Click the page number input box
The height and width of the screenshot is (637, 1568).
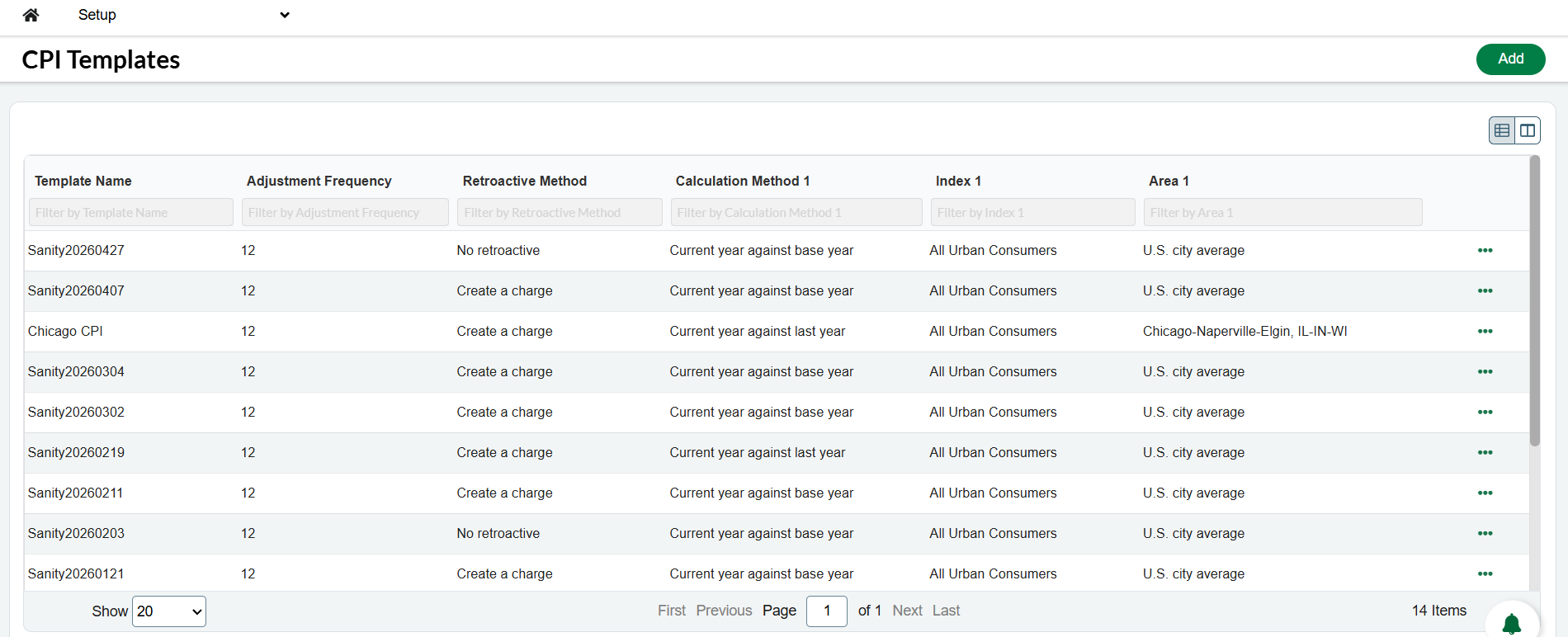827,611
